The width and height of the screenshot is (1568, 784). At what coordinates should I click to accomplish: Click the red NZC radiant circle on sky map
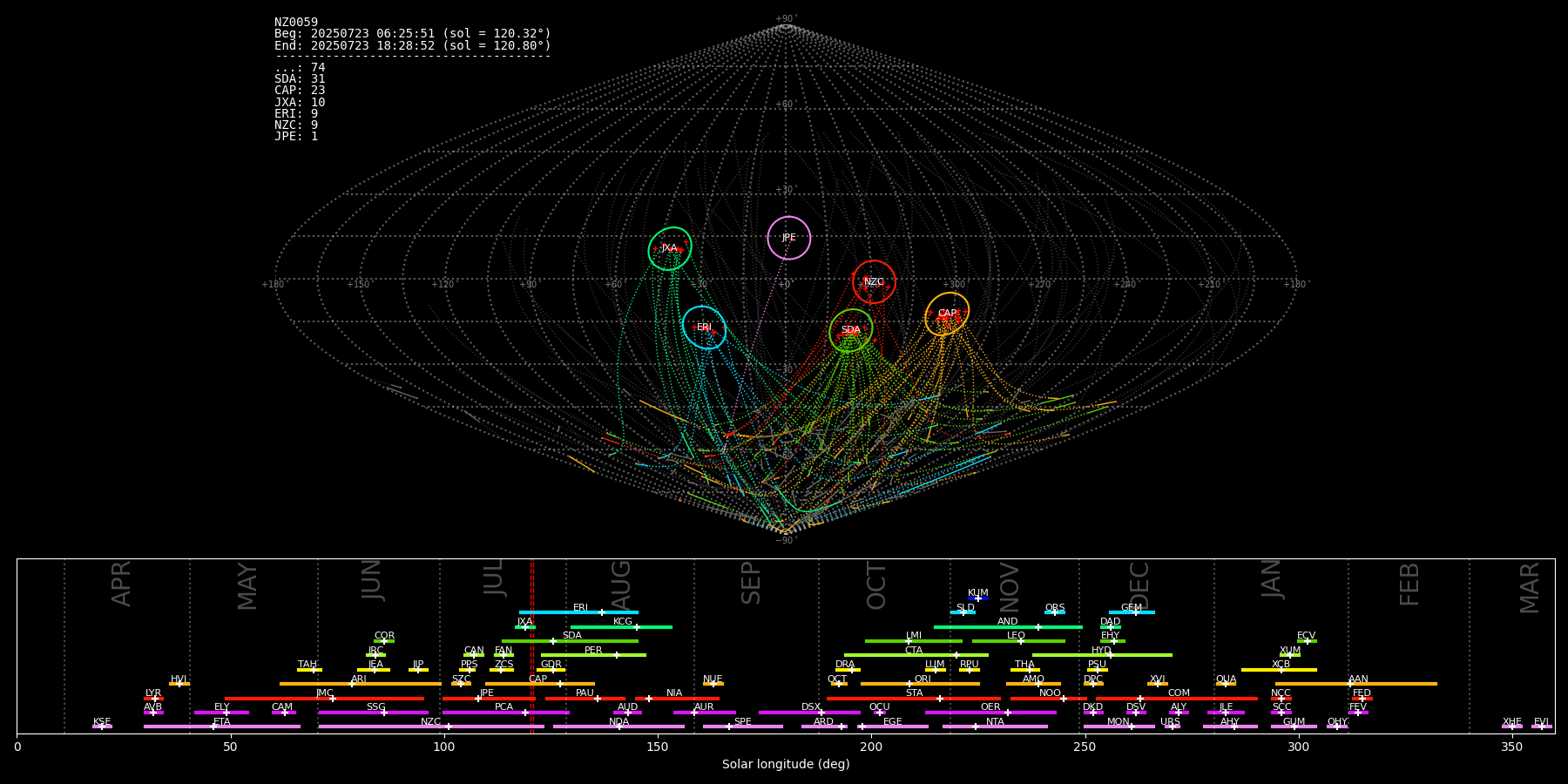[874, 281]
